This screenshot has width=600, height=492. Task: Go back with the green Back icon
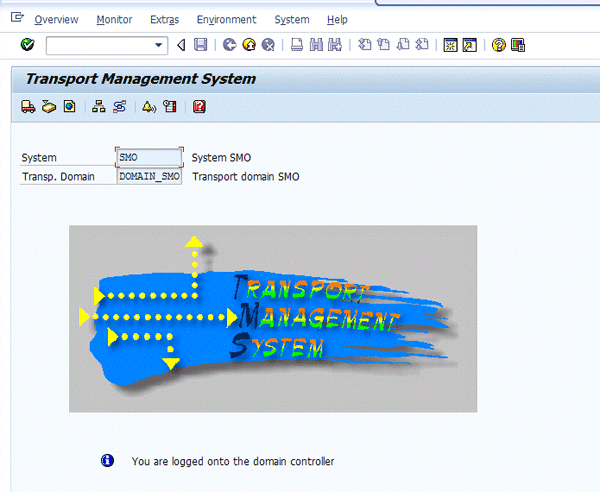[230, 45]
